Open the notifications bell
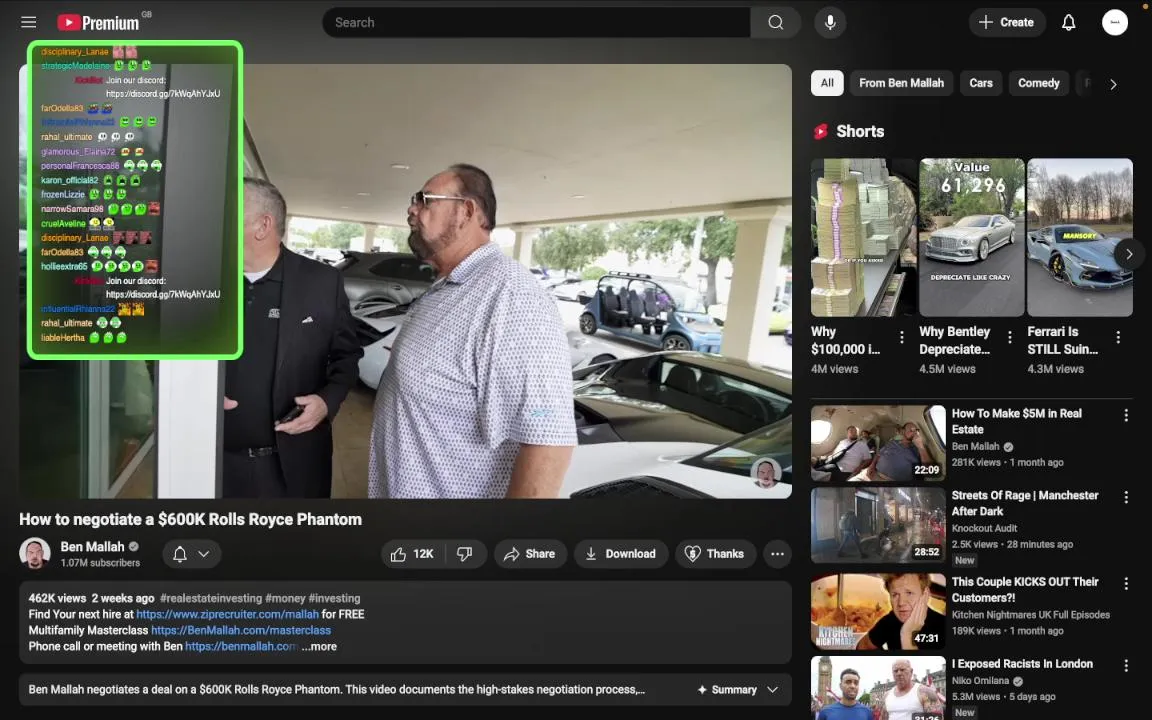 pos(1068,22)
